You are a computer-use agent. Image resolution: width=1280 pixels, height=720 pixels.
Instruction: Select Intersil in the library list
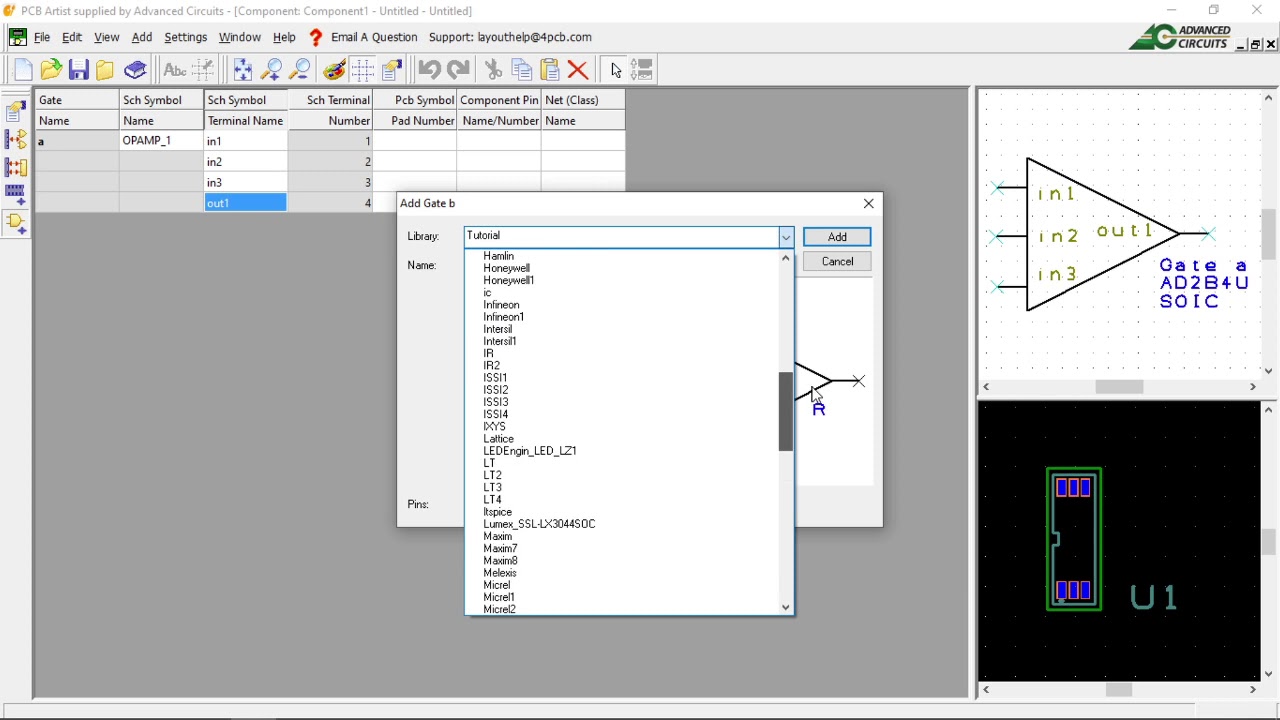[x=497, y=329]
